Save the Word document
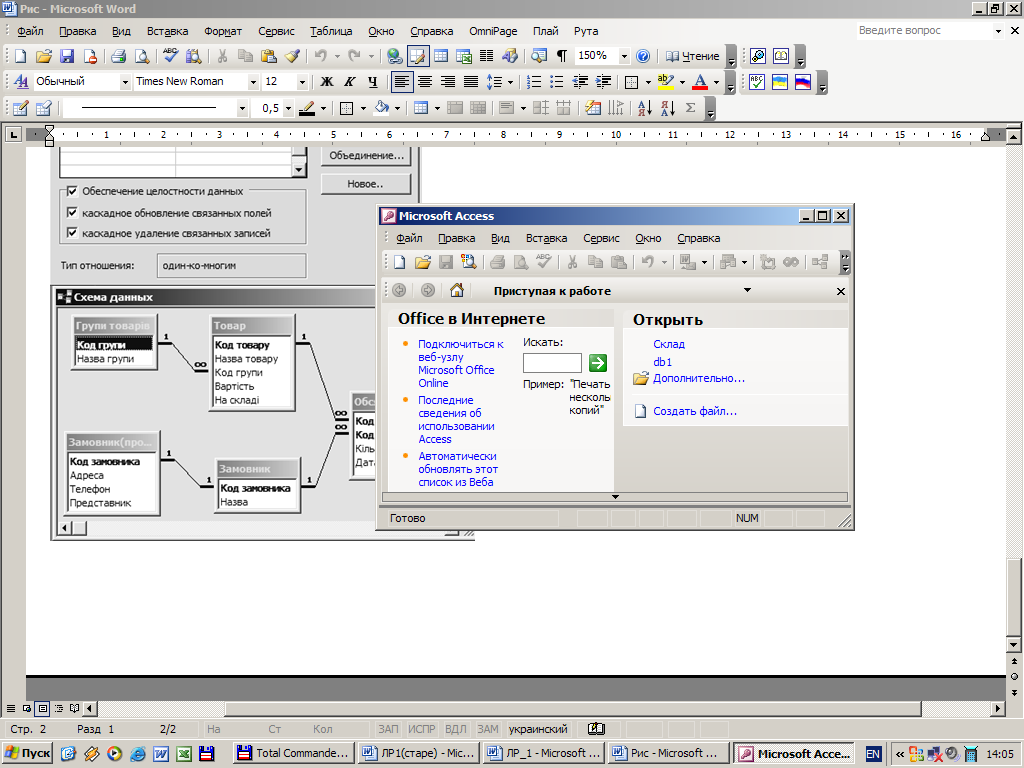Viewport: 1024px width, 768px height. point(67,56)
